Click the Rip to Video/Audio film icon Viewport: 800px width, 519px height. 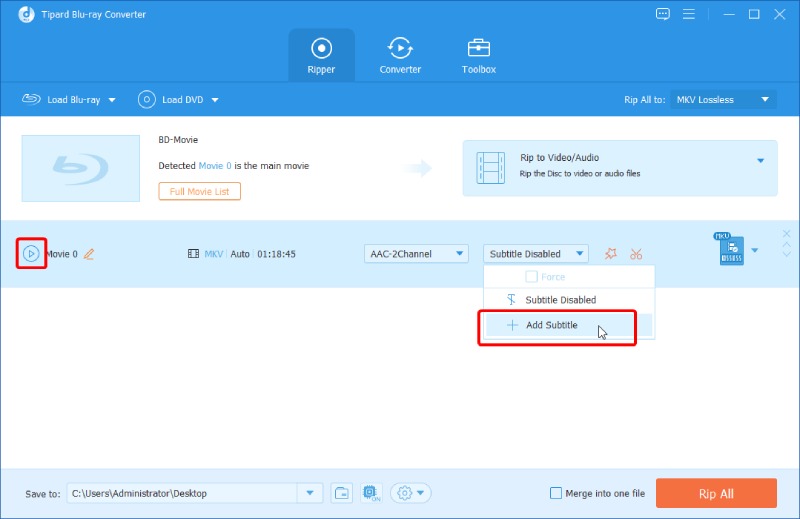coord(490,167)
